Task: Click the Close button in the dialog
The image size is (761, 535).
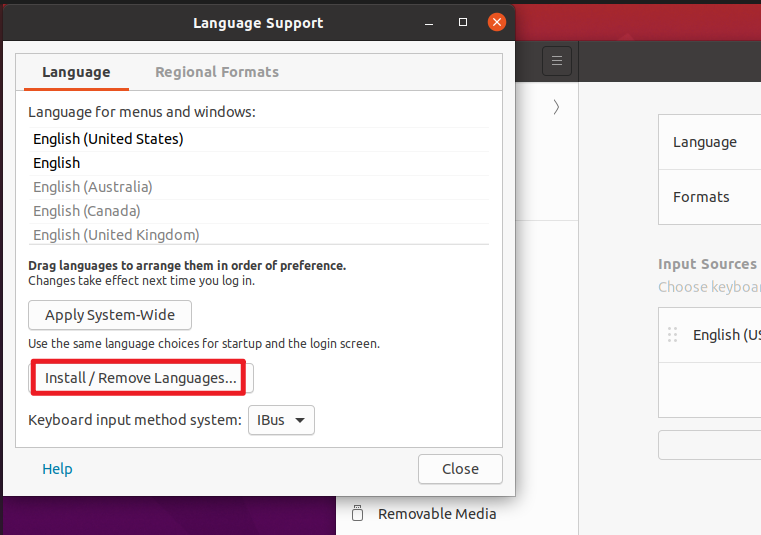Action: [x=460, y=469]
